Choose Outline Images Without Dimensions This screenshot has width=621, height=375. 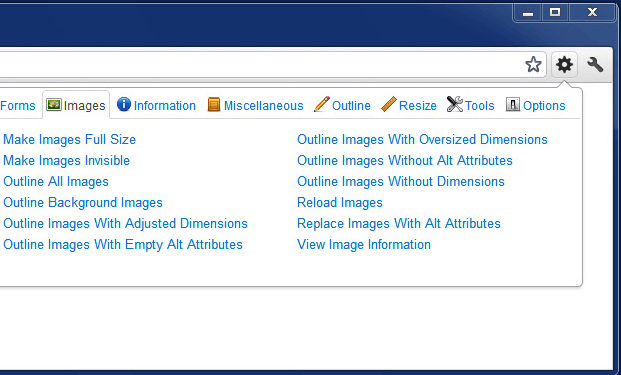tap(401, 181)
